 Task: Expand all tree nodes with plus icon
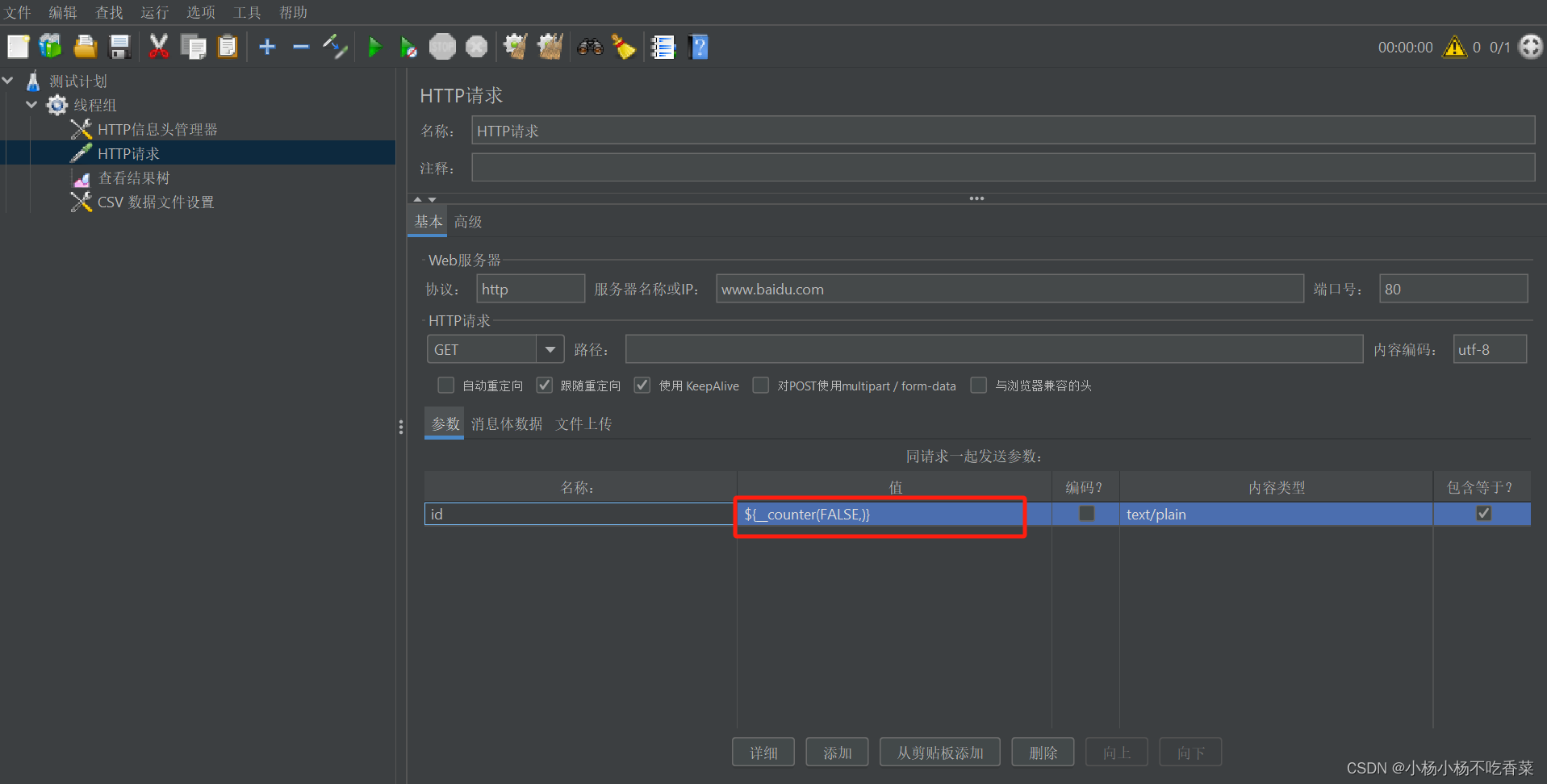tap(267, 47)
